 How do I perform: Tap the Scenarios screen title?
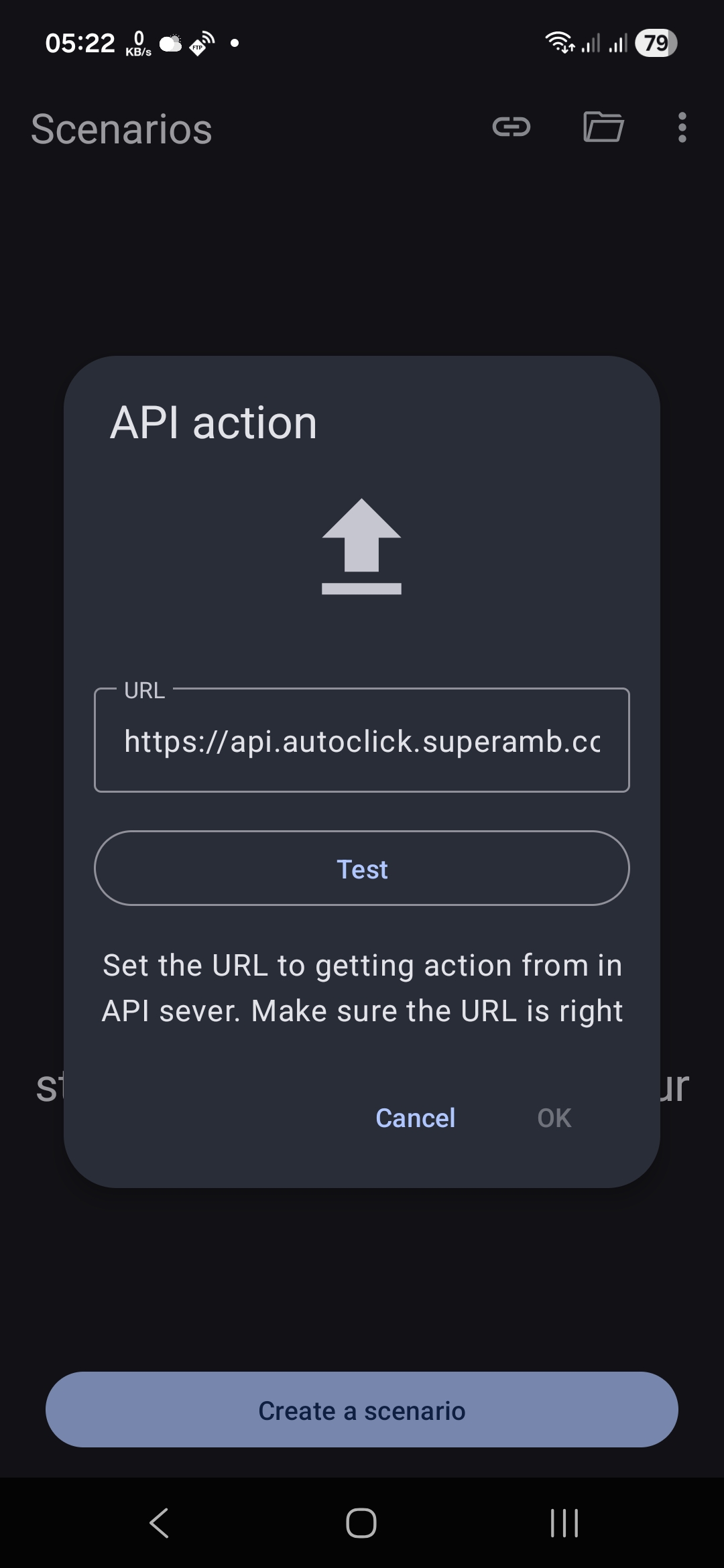coord(121,129)
